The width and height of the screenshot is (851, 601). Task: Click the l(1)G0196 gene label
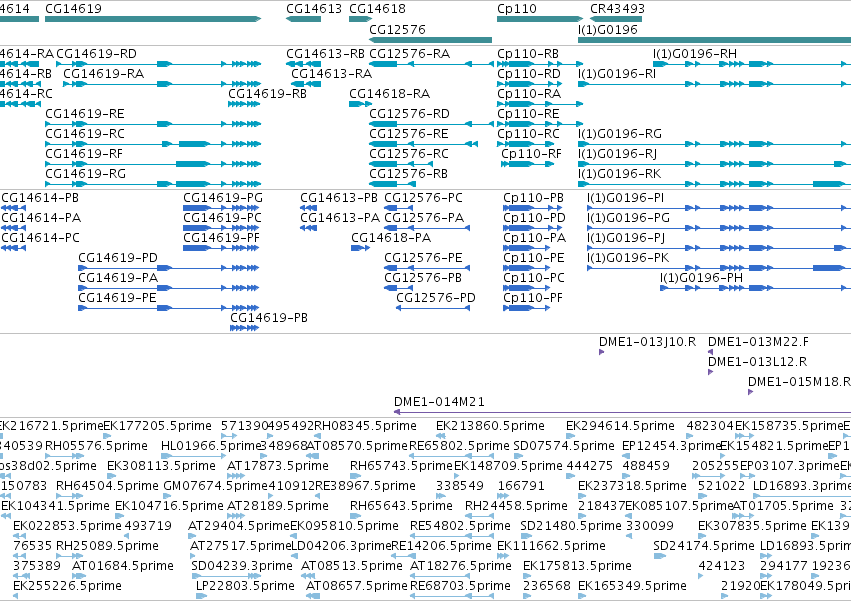coord(608,29)
